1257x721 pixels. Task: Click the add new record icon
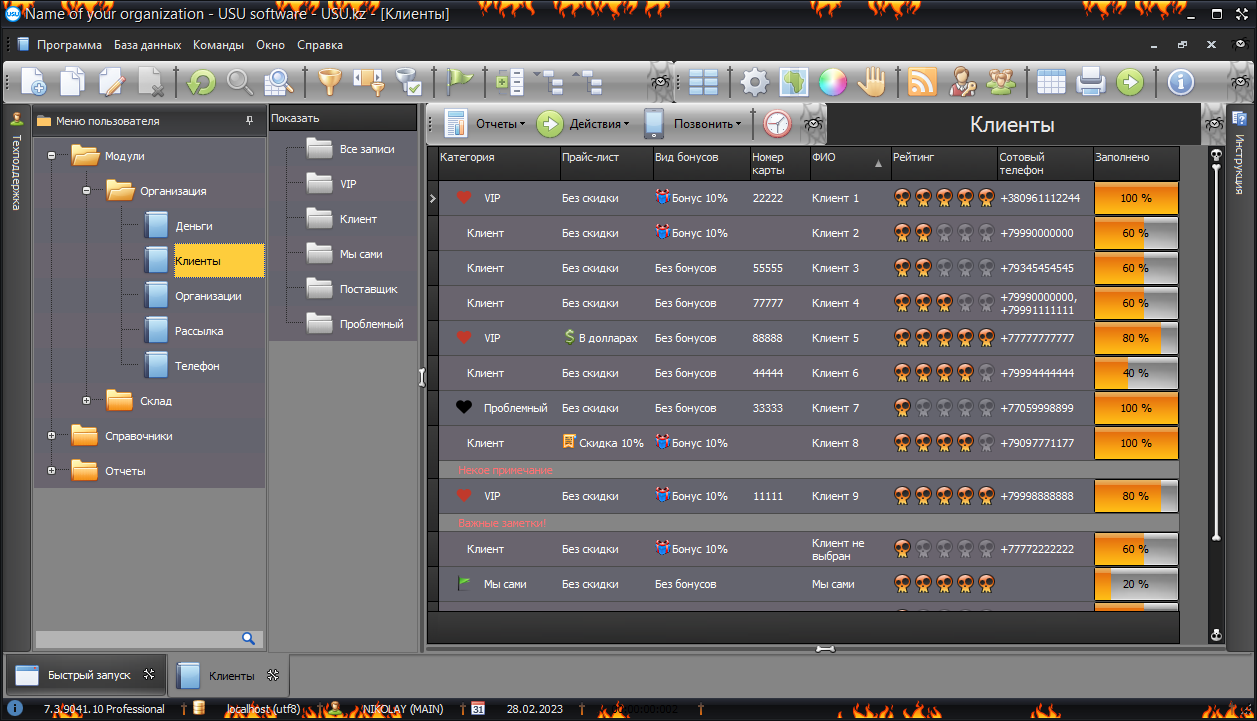pos(33,82)
